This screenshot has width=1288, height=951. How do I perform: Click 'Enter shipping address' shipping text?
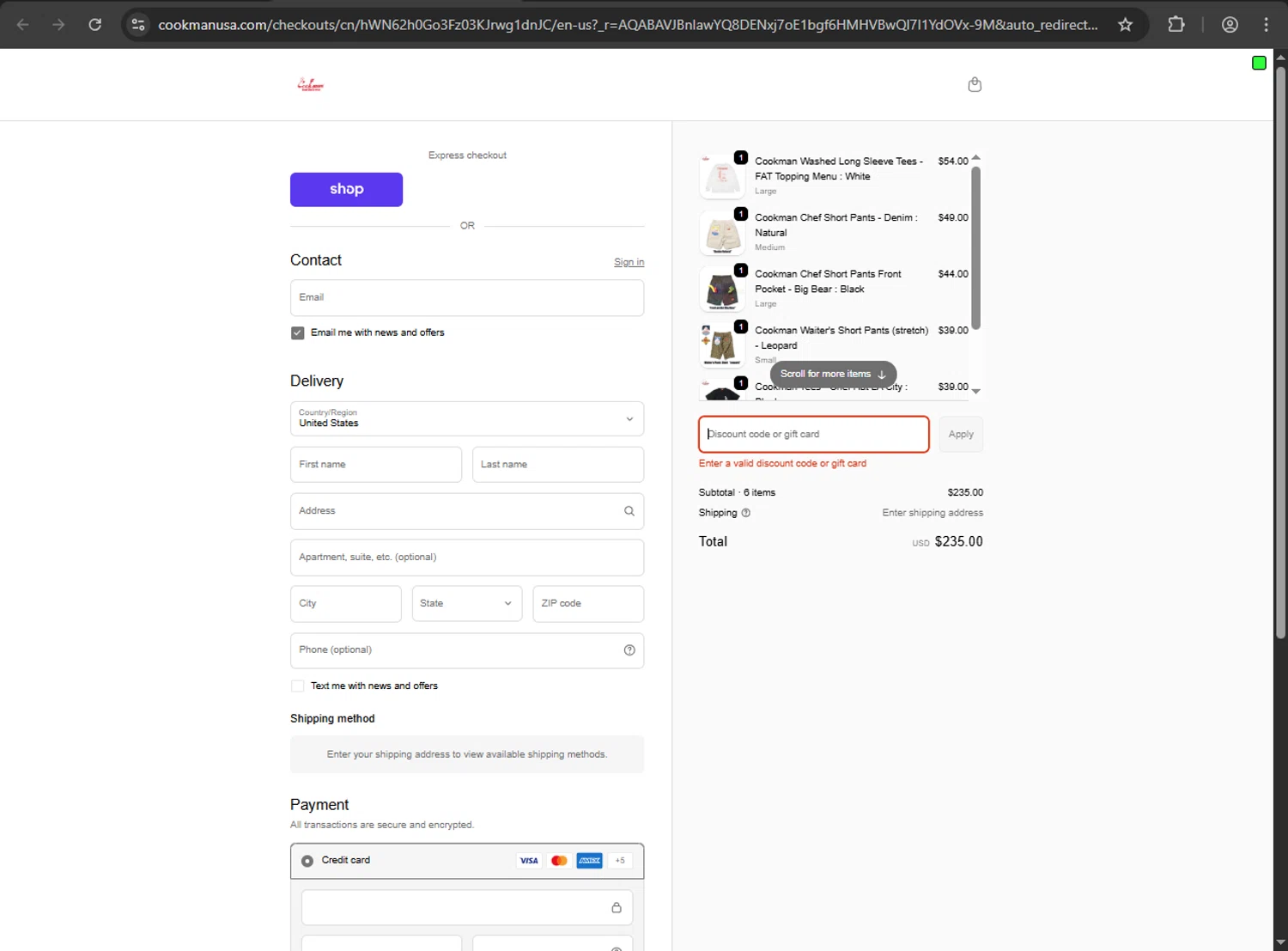pos(933,513)
